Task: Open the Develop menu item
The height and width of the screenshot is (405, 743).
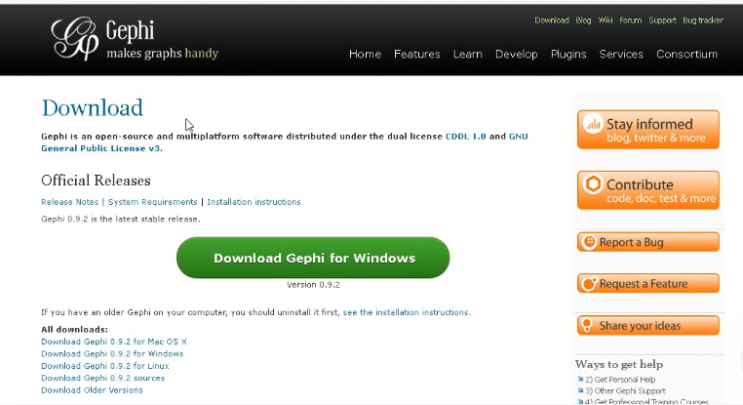Action: pyautogui.click(x=516, y=54)
